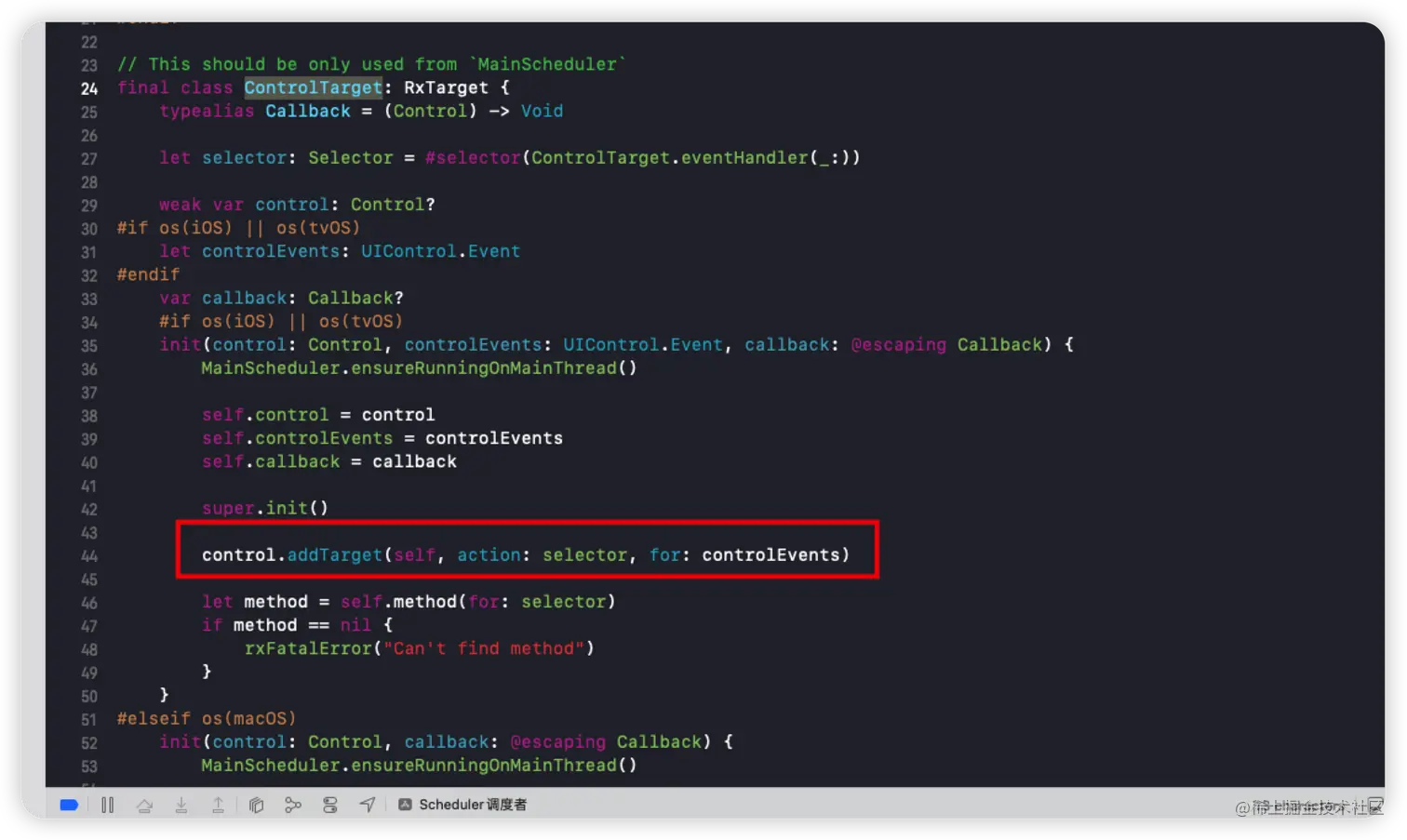The height and width of the screenshot is (840, 1407).
Task: Click #selector keyword on line 27
Action: (x=473, y=157)
